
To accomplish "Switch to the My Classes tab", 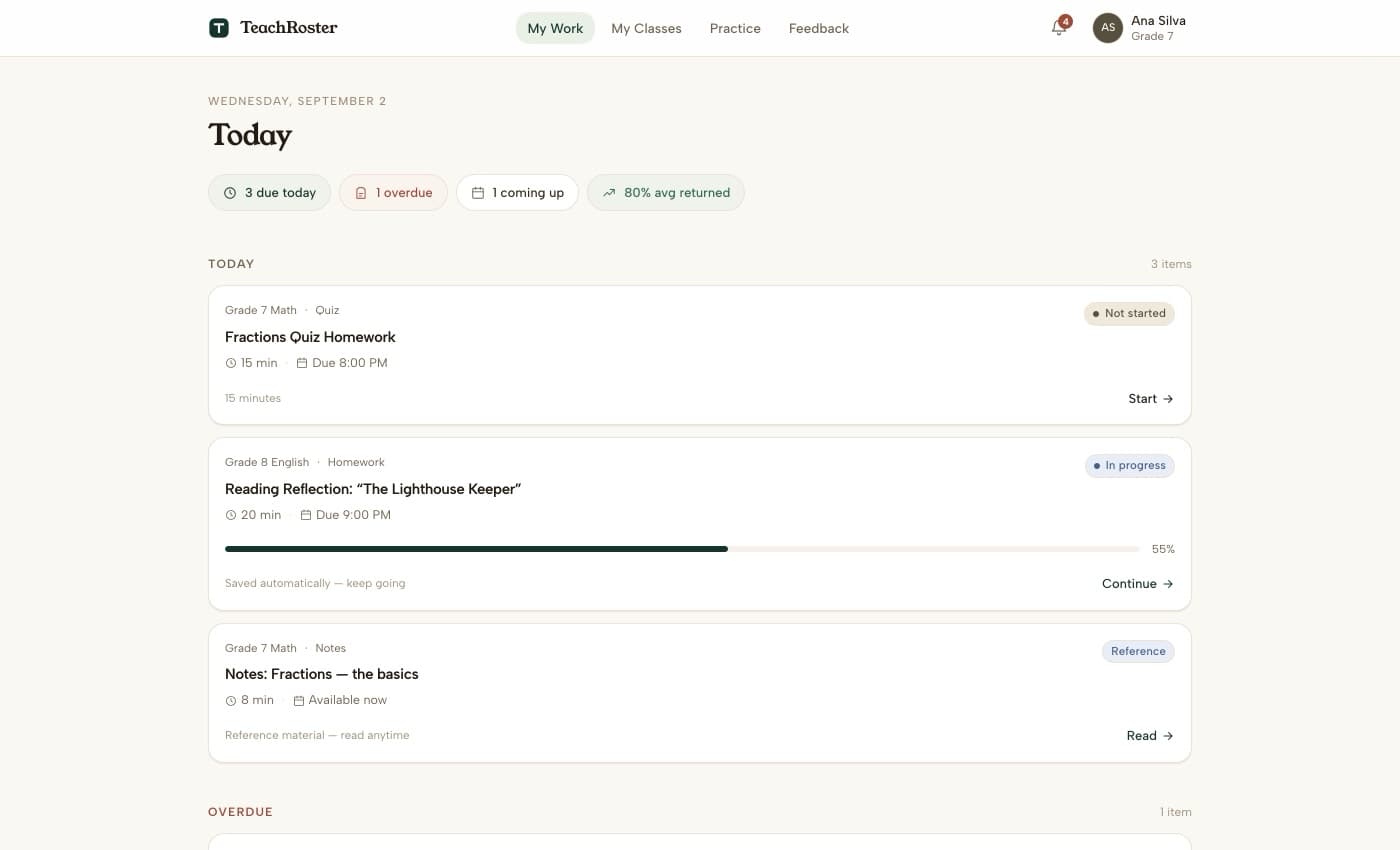I will pos(646,28).
